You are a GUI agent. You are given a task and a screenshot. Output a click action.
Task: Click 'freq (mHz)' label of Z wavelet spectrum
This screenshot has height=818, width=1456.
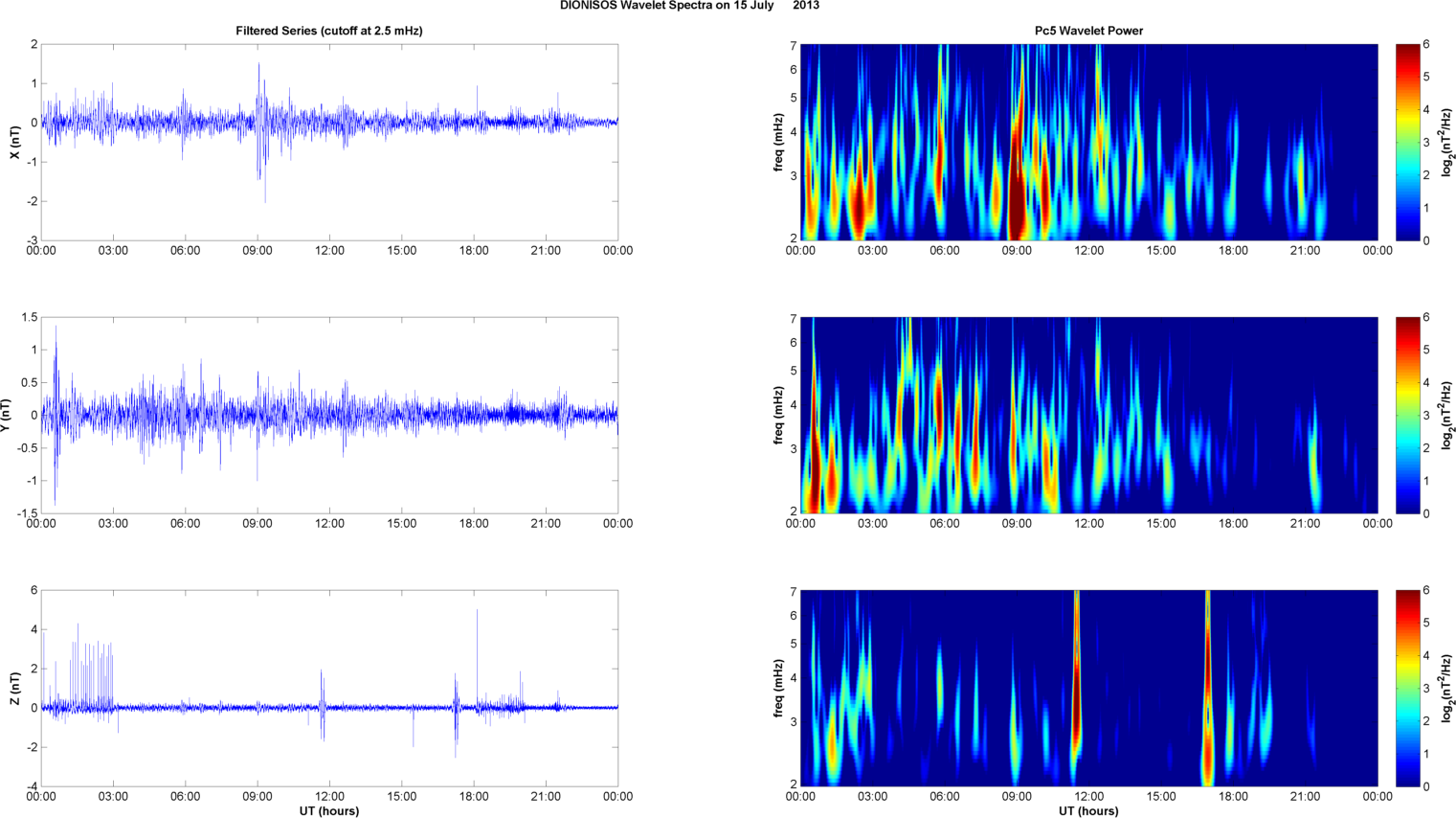pyautogui.click(x=779, y=688)
